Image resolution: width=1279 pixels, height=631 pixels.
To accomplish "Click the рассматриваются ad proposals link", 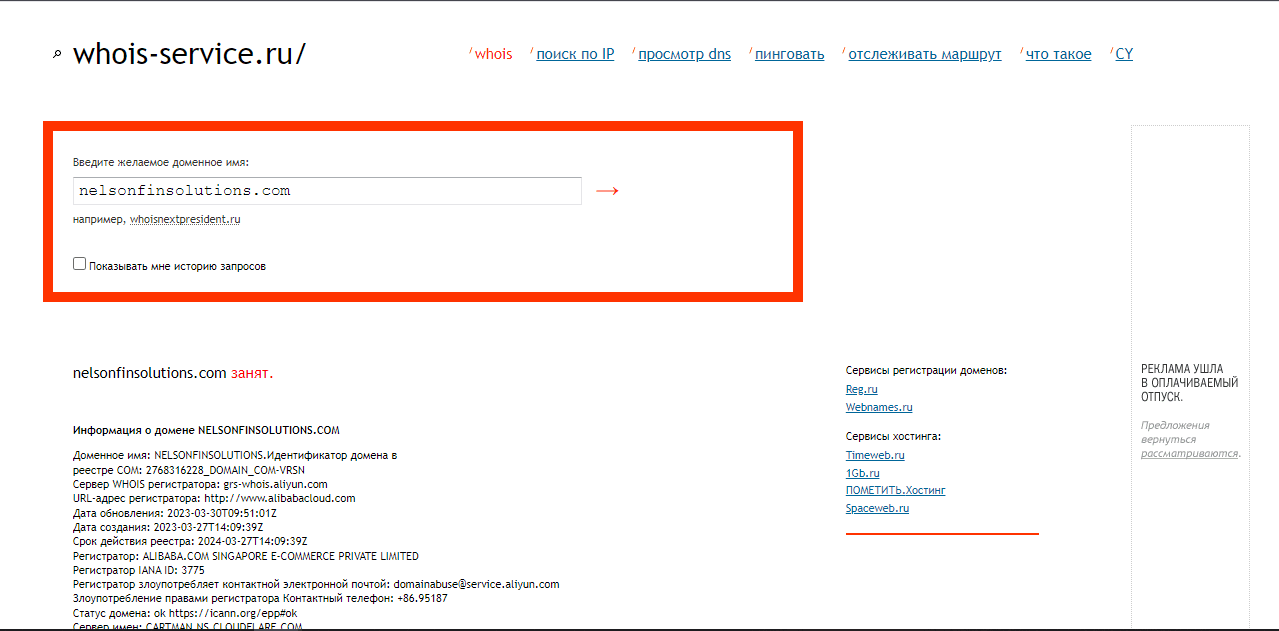I will 1189,453.
